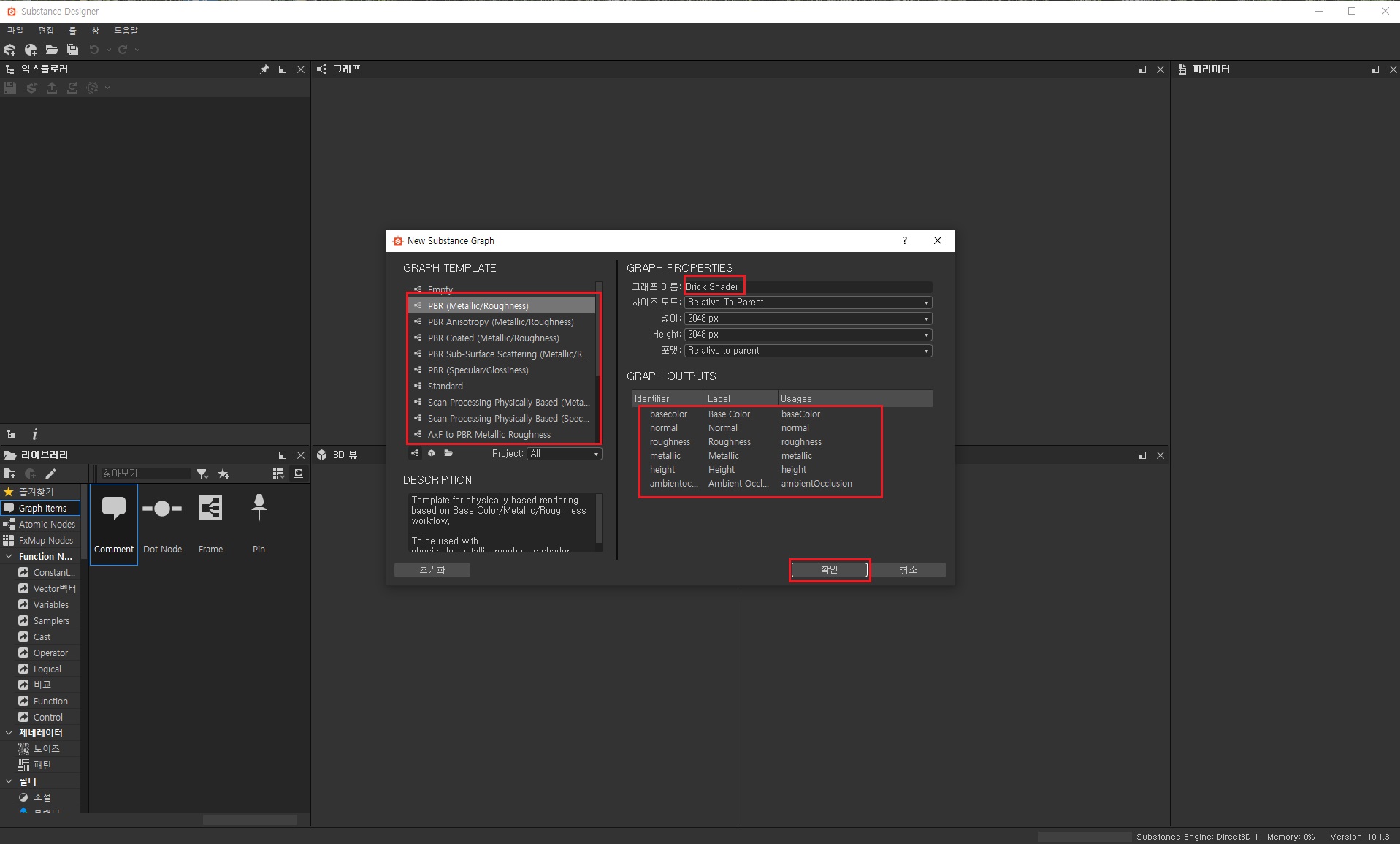Open the 도움말 menu
The width and height of the screenshot is (1400, 844).
(126, 31)
